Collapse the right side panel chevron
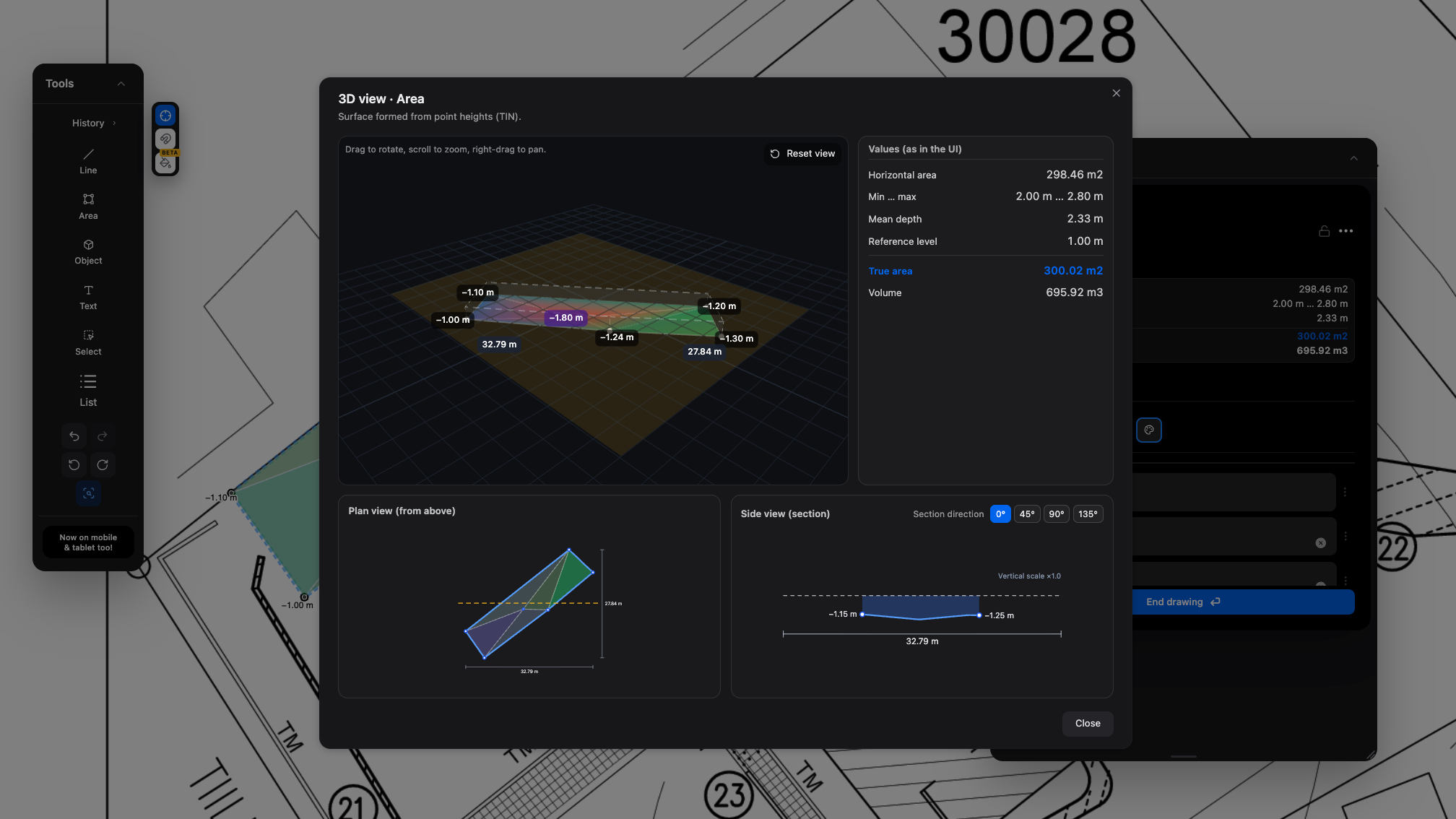The height and width of the screenshot is (819, 1456). [1354, 158]
